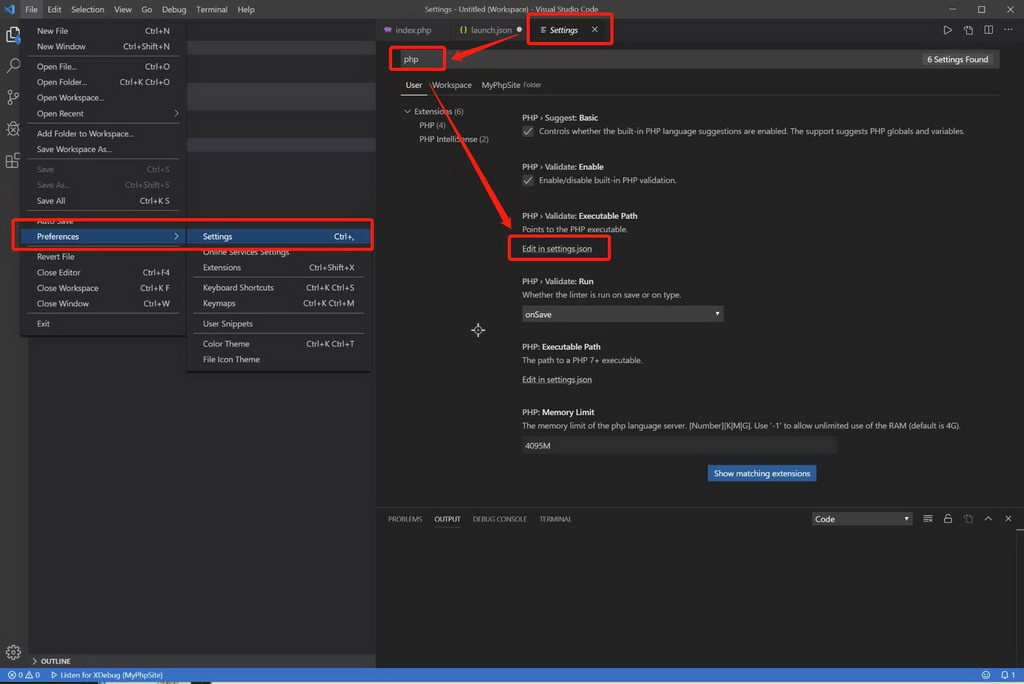Open the Edit menu

coord(54,9)
